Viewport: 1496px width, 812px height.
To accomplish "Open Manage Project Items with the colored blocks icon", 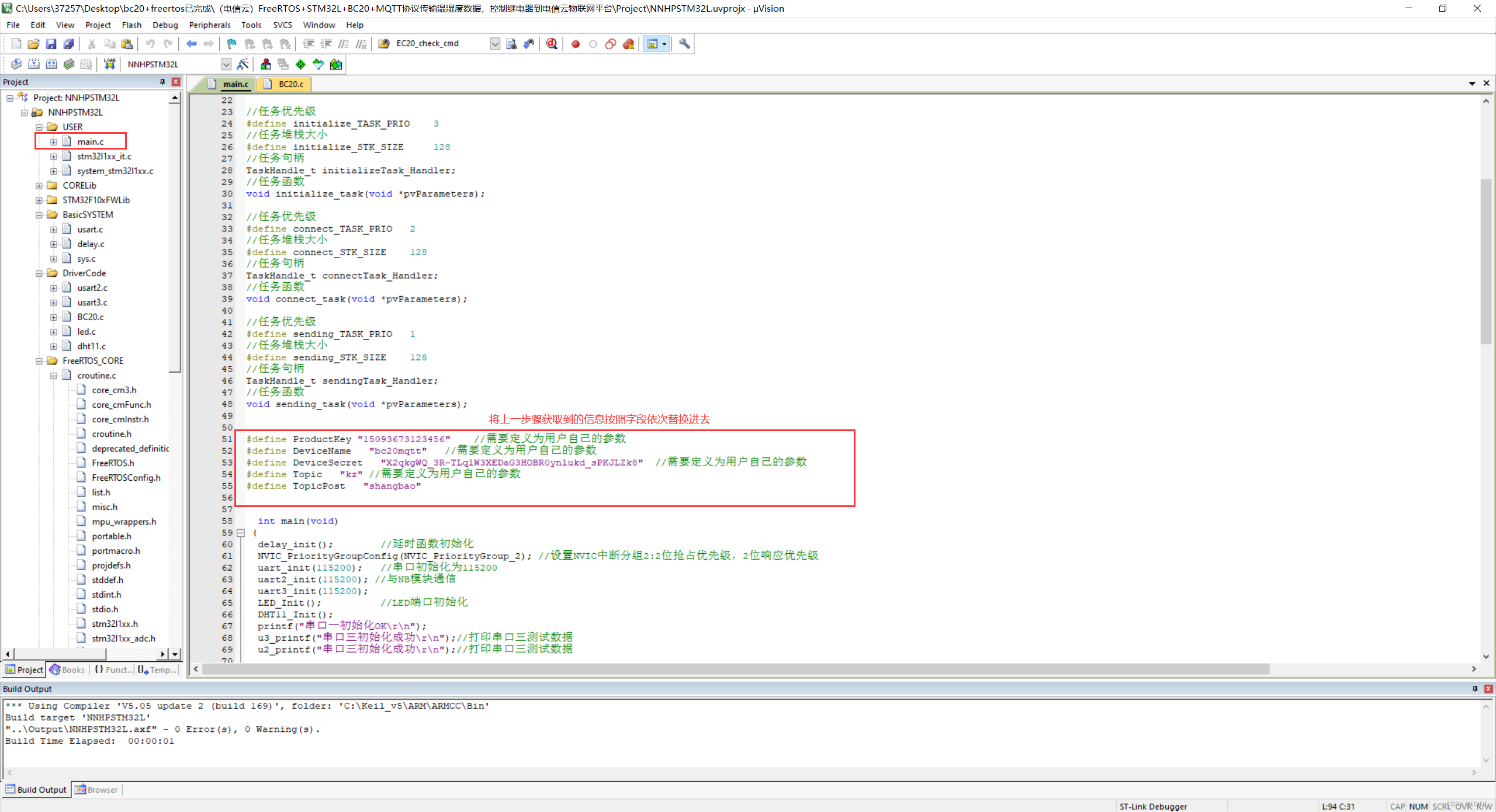I will pos(266,64).
